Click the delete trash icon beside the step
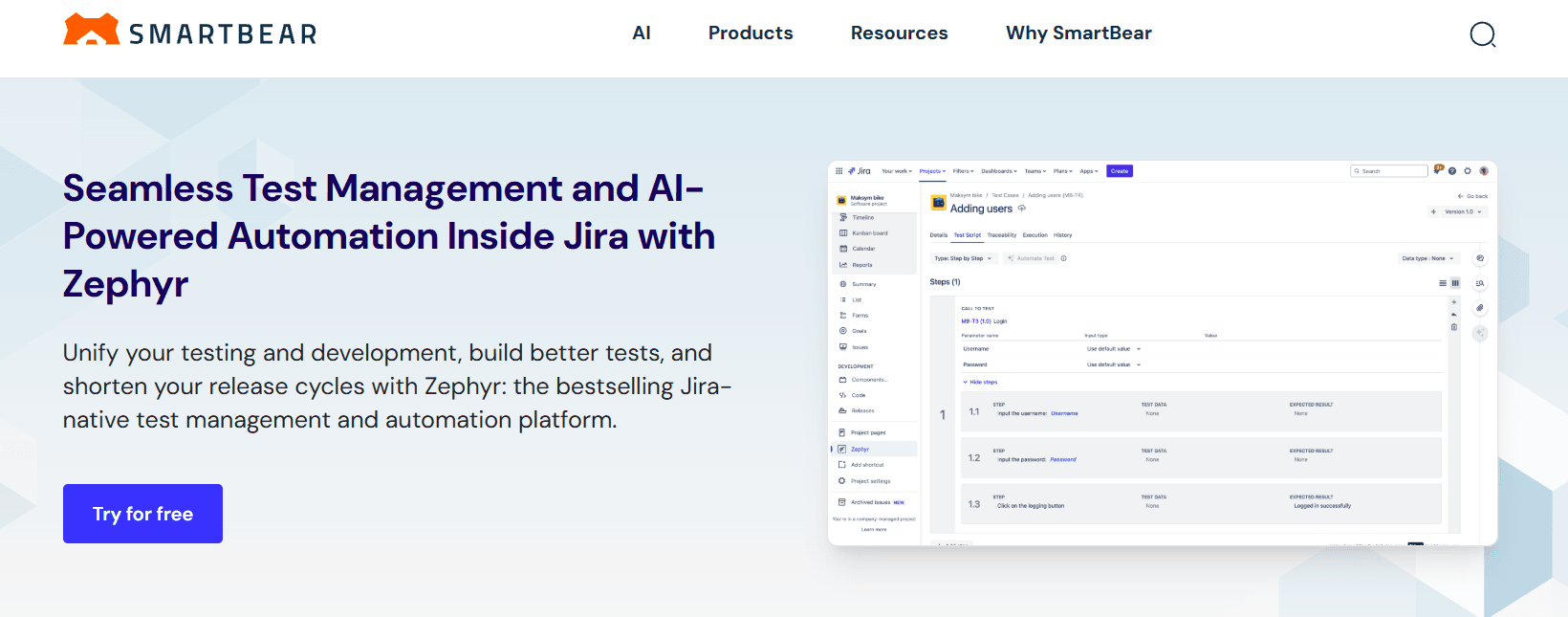 (x=1454, y=327)
